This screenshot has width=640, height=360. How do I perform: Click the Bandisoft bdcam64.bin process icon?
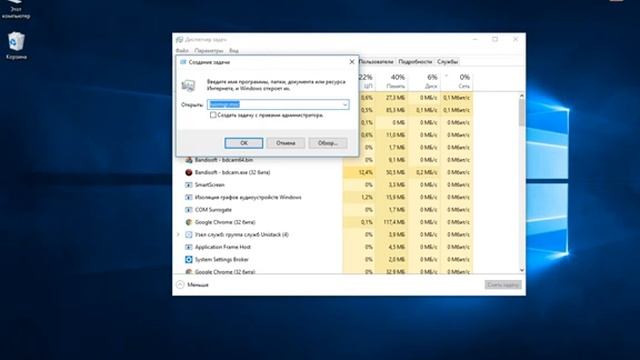pos(189,160)
